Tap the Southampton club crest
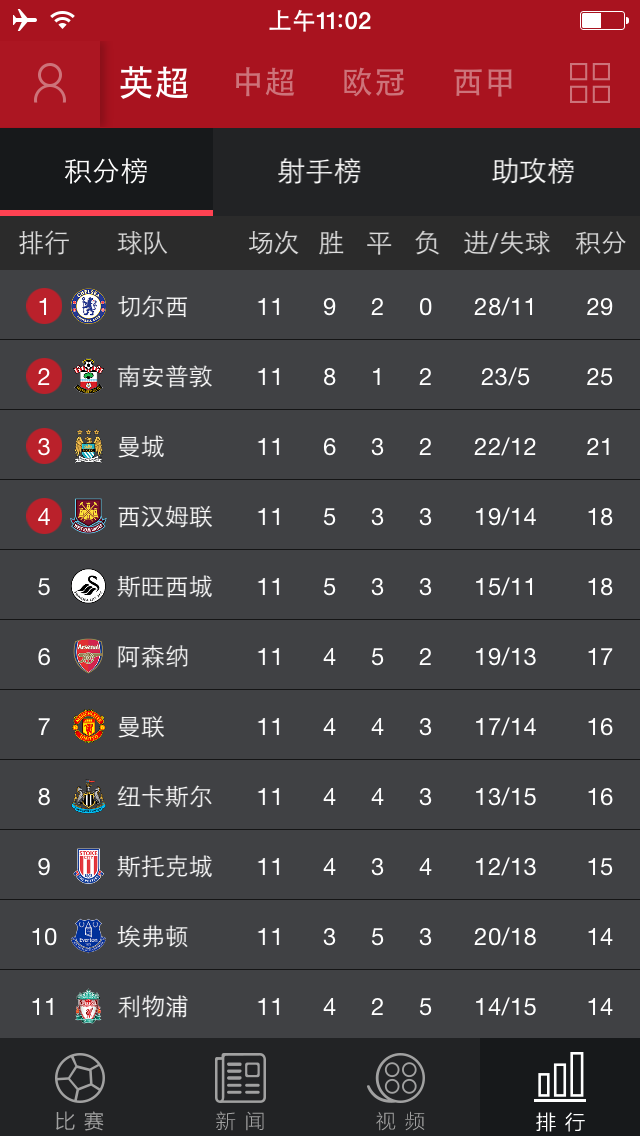 pyautogui.click(x=88, y=376)
